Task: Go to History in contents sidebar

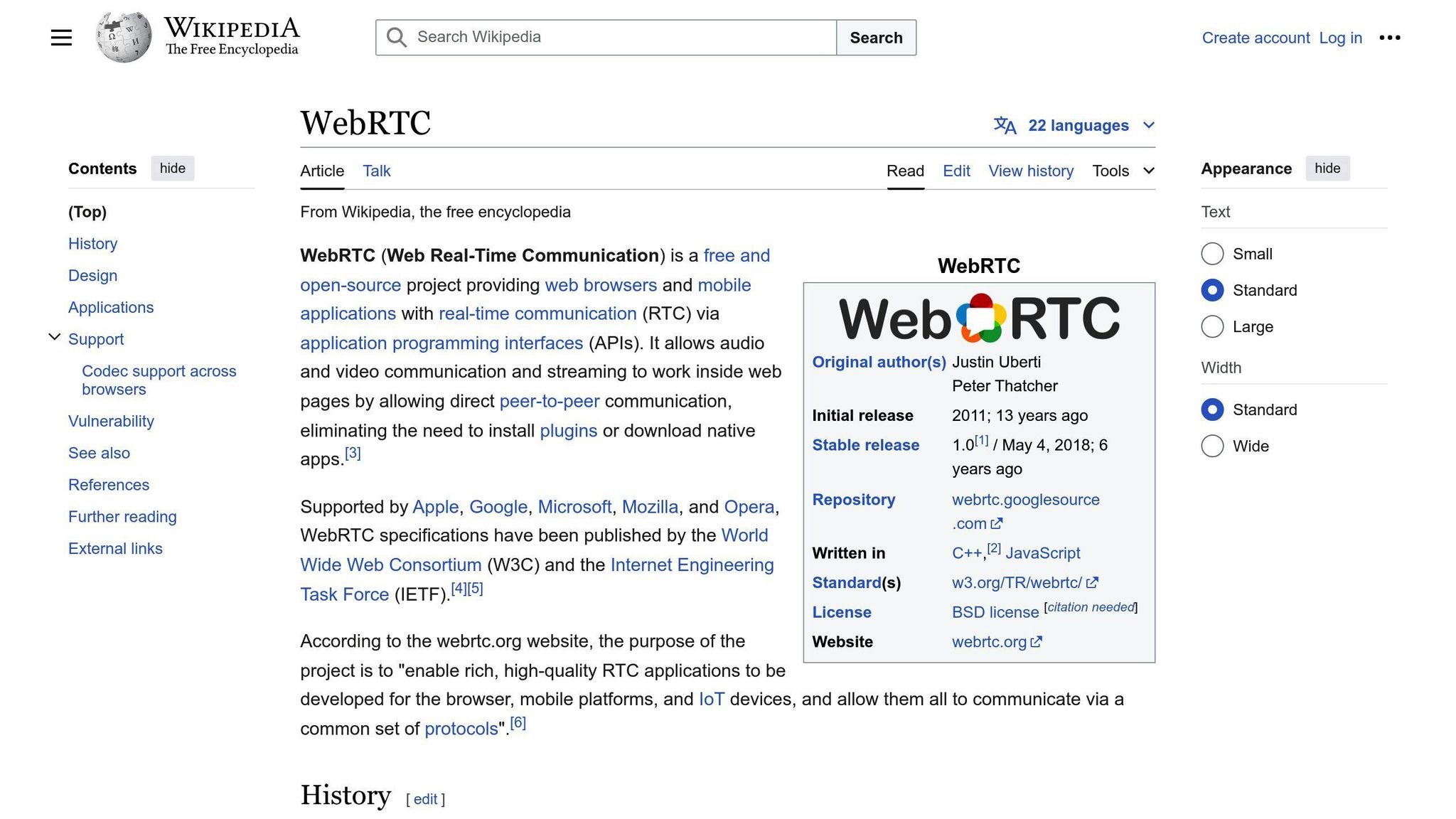Action: (x=92, y=244)
